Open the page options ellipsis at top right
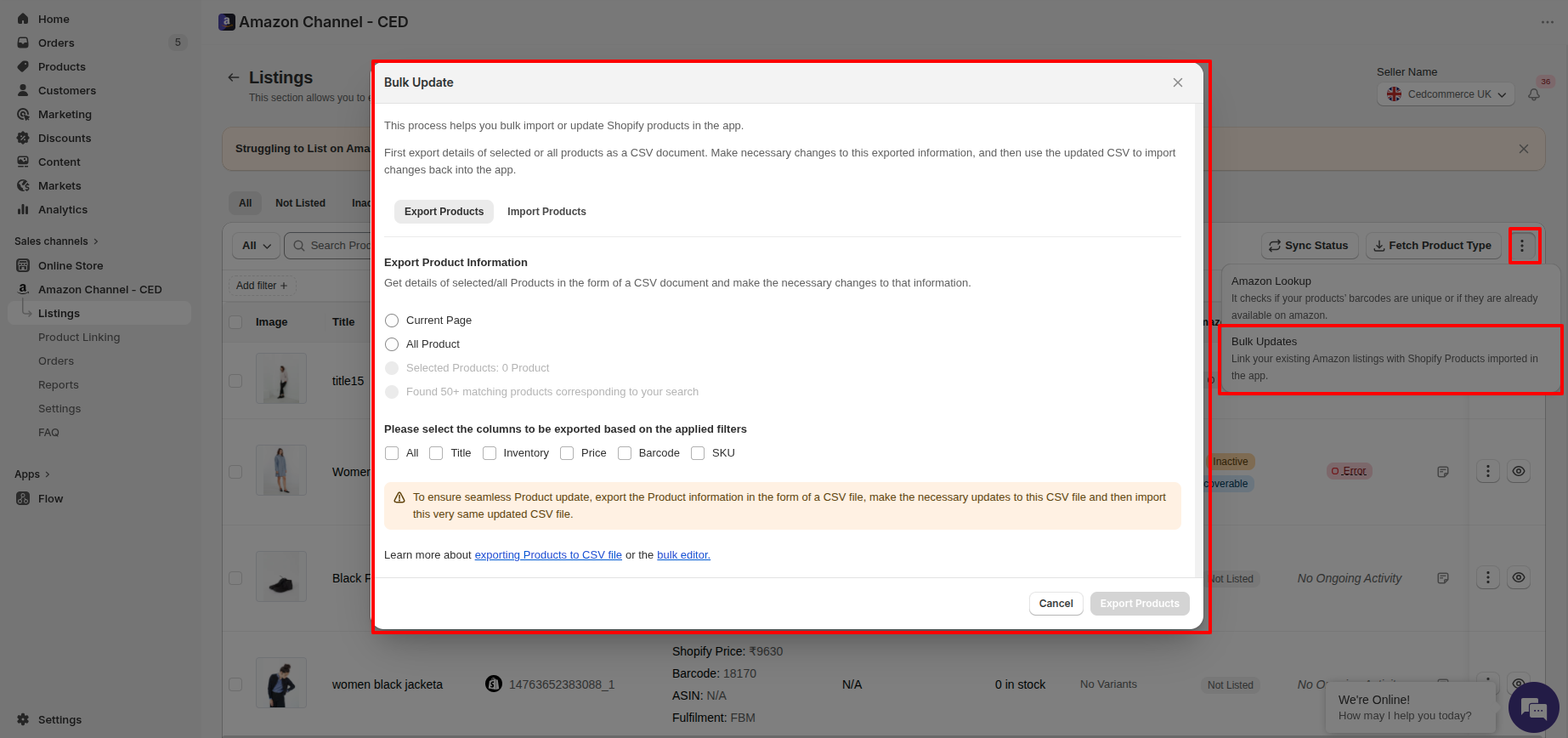Image resolution: width=1568 pixels, height=738 pixels. 1548,22
